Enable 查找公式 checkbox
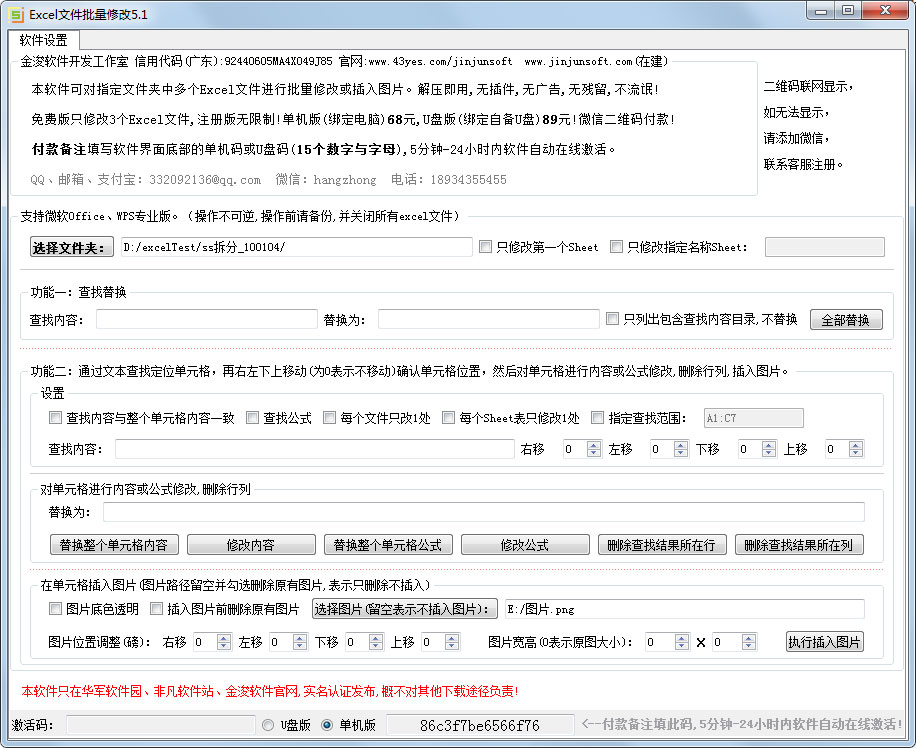 pyautogui.click(x=253, y=417)
